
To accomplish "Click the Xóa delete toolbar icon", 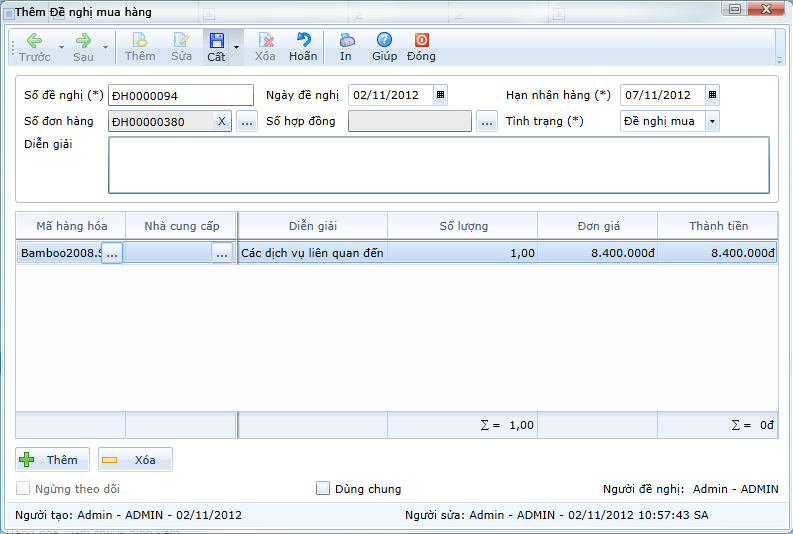I will tap(265, 41).
